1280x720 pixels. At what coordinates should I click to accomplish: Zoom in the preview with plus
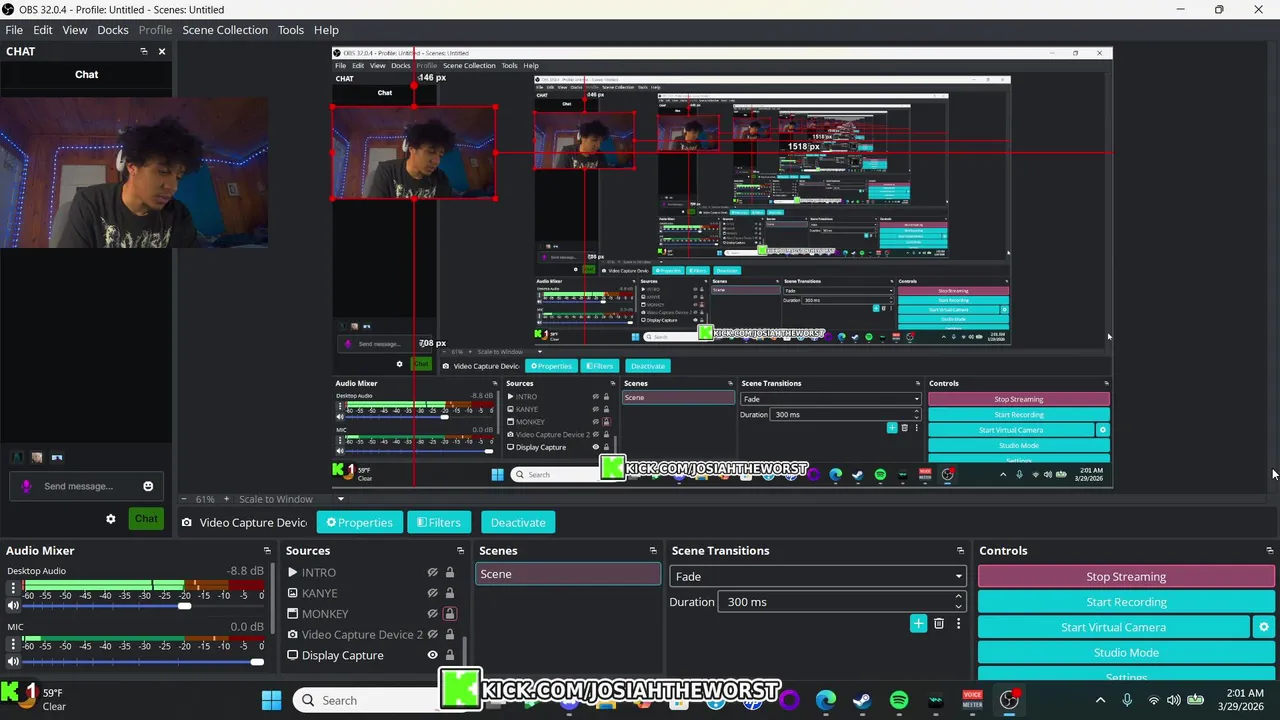click(x=228, y=499)
